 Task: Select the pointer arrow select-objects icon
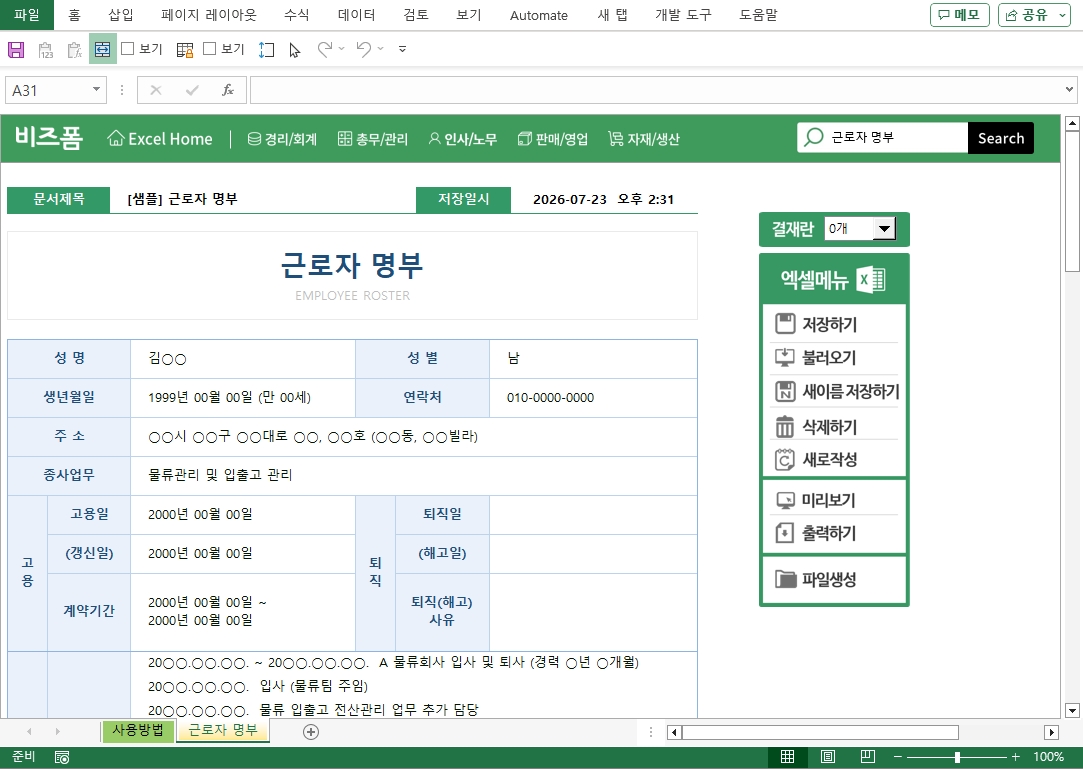point(295,50)
